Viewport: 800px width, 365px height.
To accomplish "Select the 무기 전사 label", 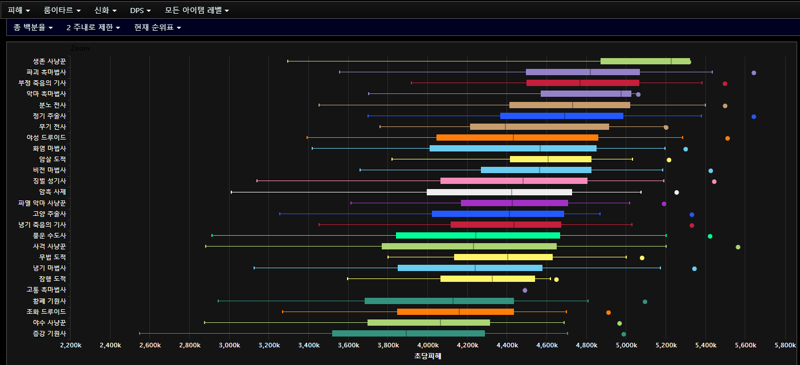I will click(x=53, y=127).
